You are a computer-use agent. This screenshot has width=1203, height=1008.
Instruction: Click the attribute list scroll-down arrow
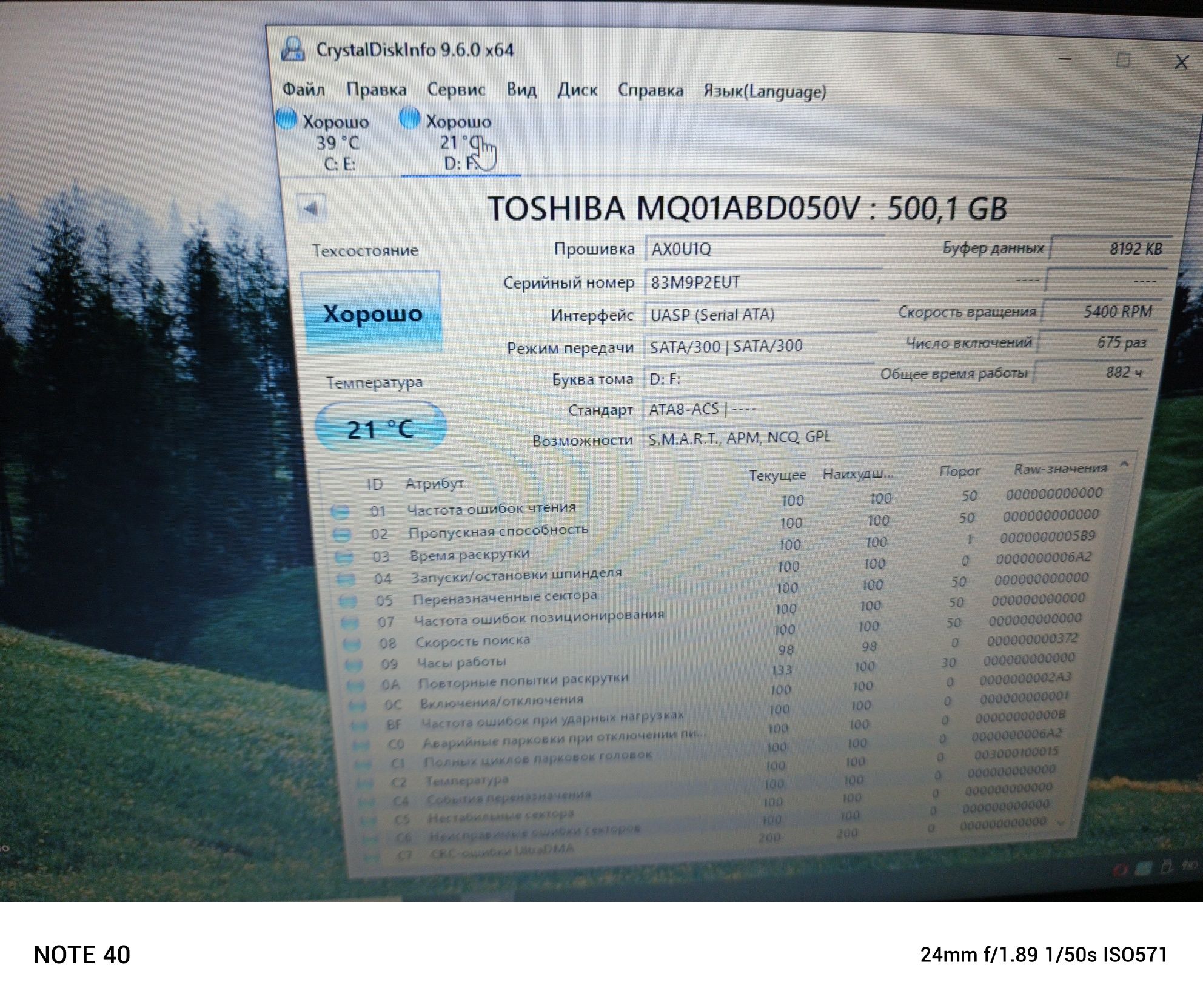1061,823
